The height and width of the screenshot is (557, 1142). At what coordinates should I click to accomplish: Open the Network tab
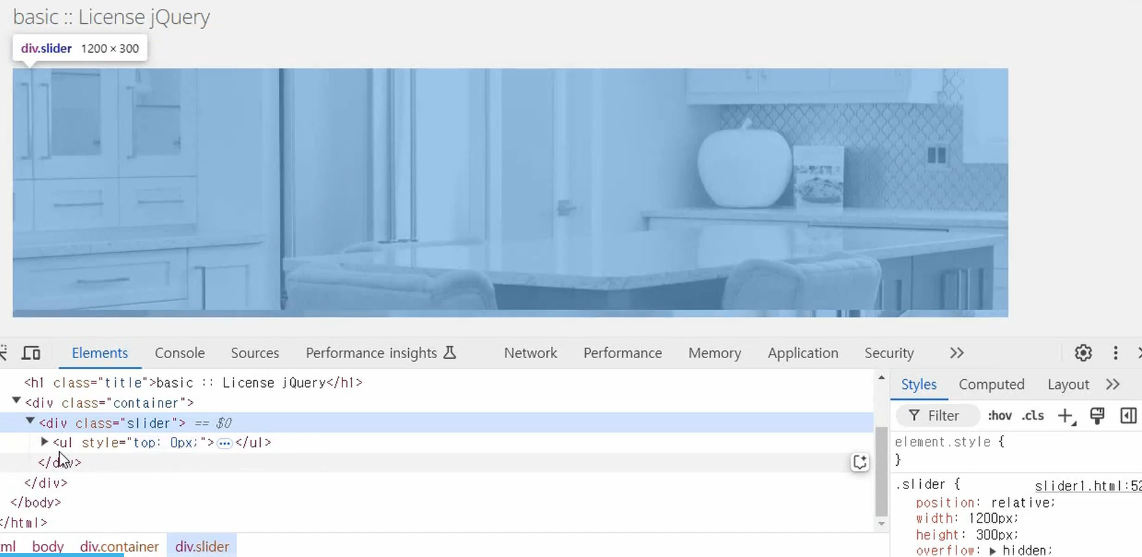pyautogui.click(x=530, y=353)
